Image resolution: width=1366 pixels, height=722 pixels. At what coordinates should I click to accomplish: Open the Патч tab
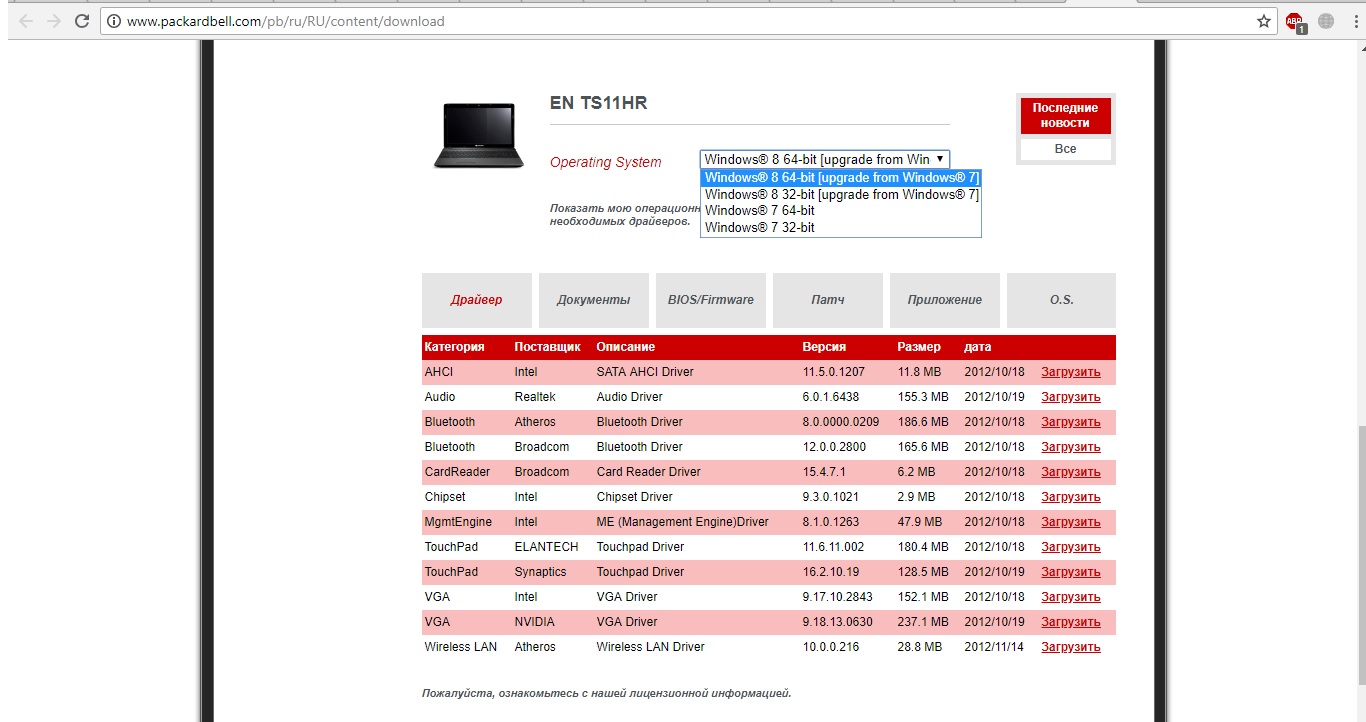tap(828, 300)
